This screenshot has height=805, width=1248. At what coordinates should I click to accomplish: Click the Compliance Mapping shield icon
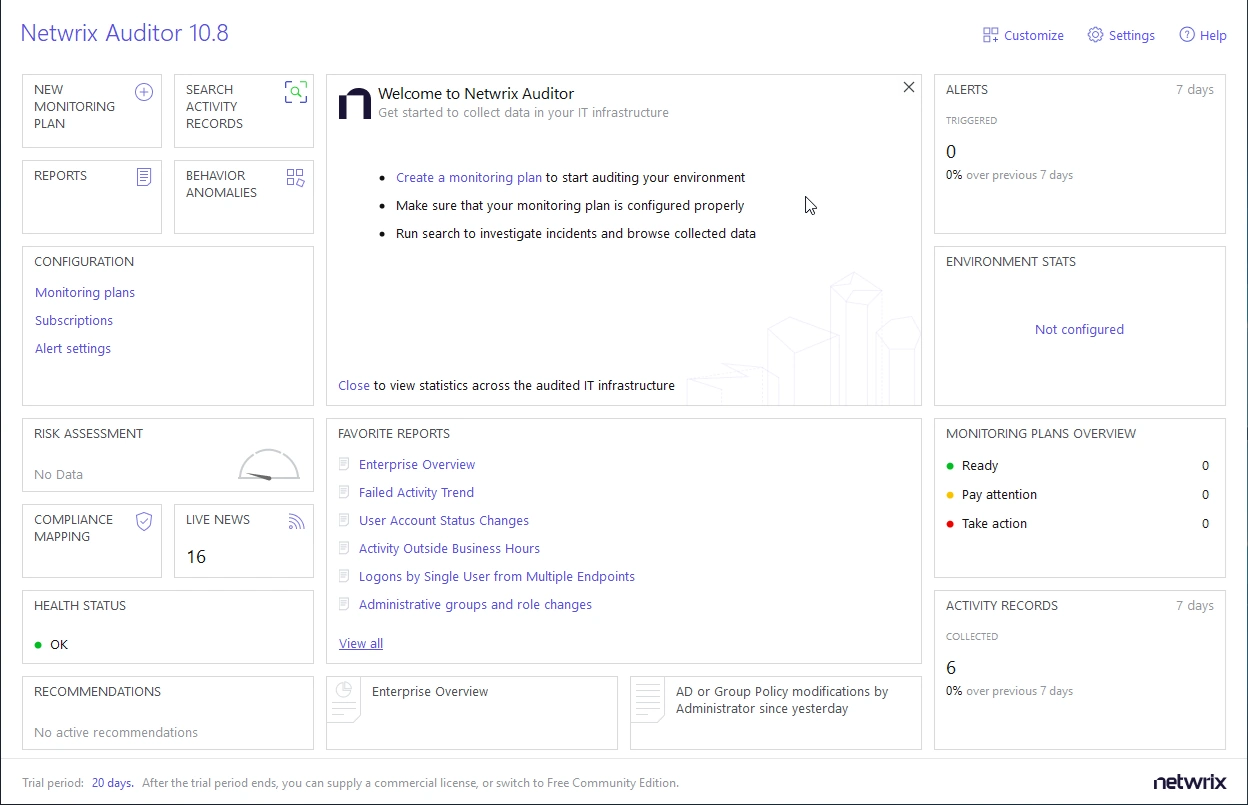click(x=144, y=521)
